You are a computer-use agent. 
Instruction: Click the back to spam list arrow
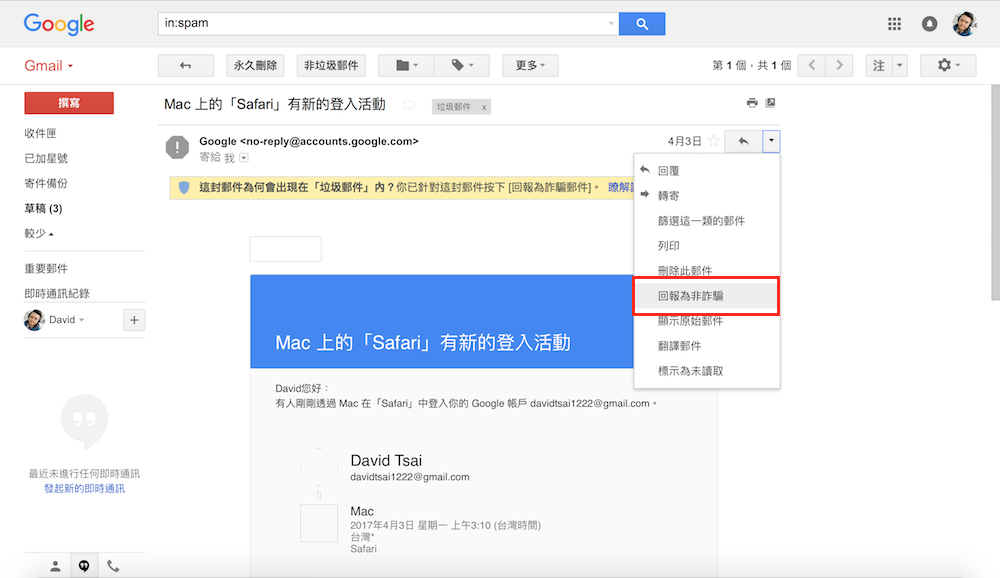(x=185, y=66)
